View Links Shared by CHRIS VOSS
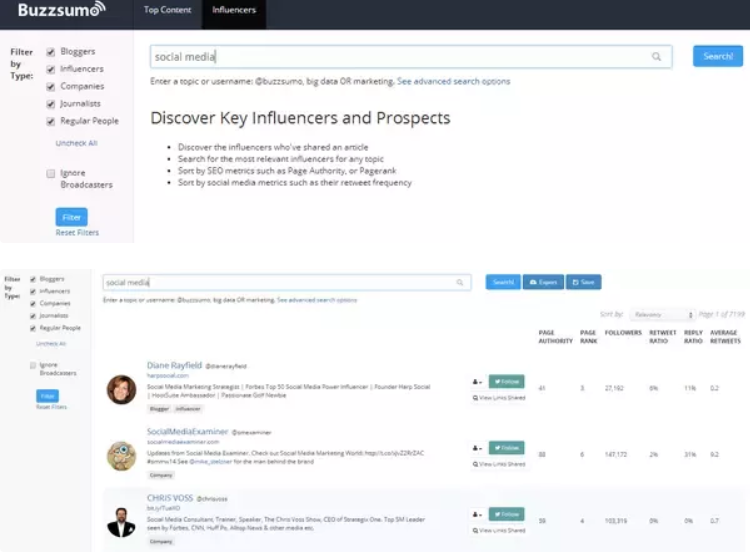The image size is (750, 556). [x=499, y=530]
